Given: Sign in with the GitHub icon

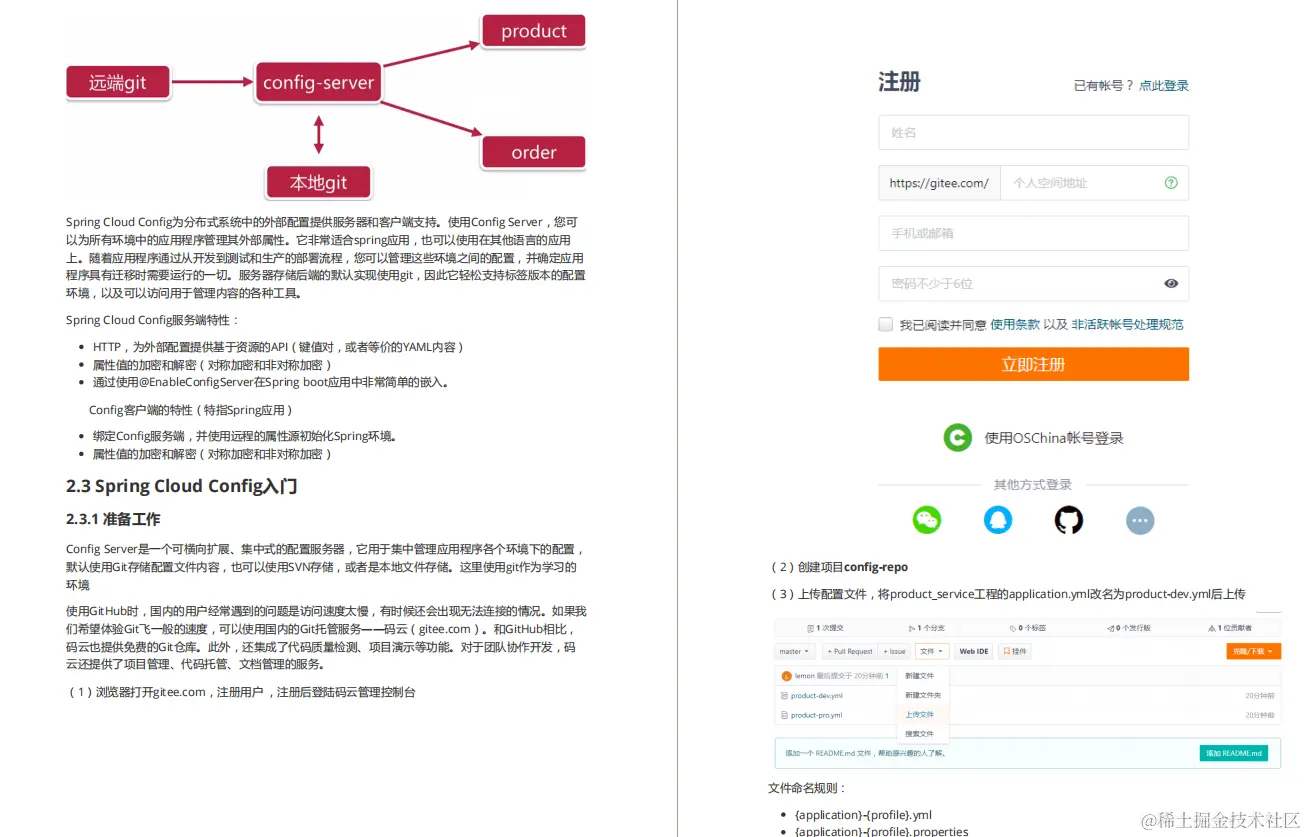Looking at the screenshot, I should click(x=1068, y=520).
